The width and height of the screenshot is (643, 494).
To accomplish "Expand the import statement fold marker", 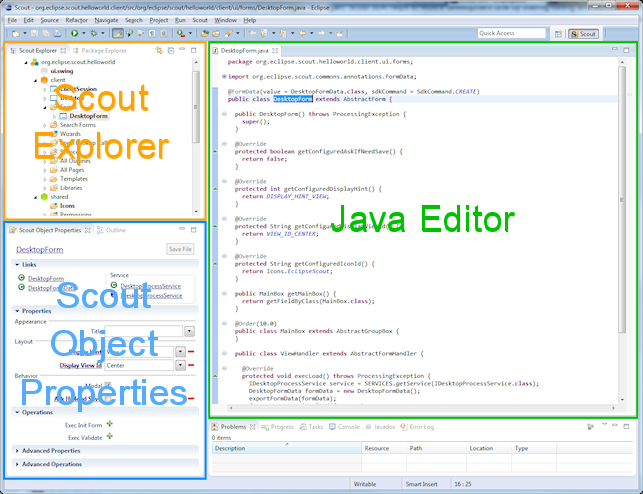I will (x=224, y=76).
